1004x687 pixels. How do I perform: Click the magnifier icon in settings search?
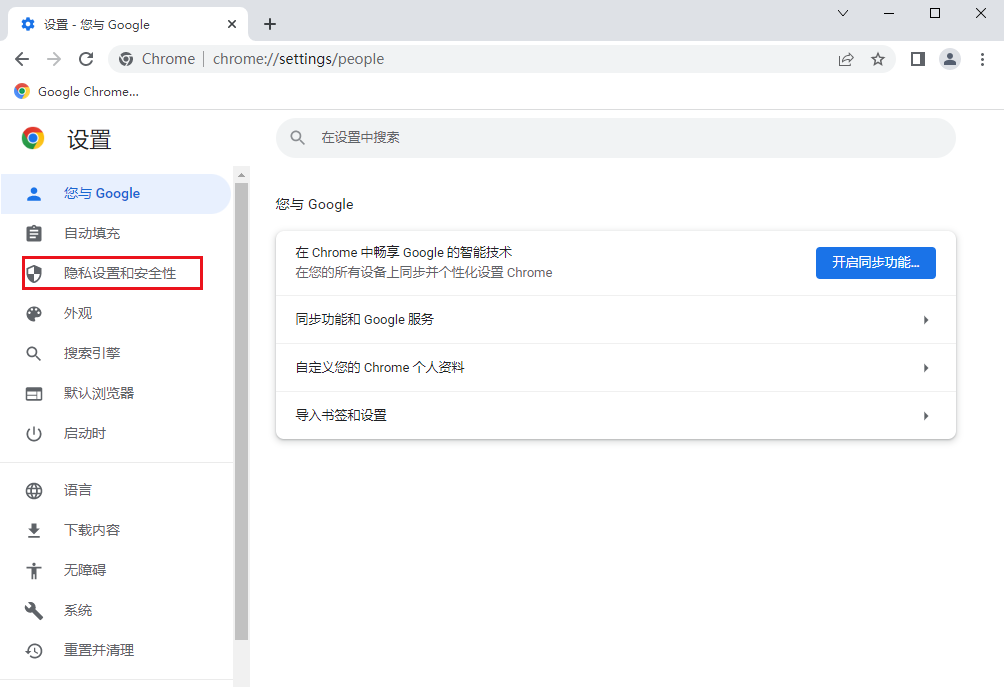[x=297, y=138]
